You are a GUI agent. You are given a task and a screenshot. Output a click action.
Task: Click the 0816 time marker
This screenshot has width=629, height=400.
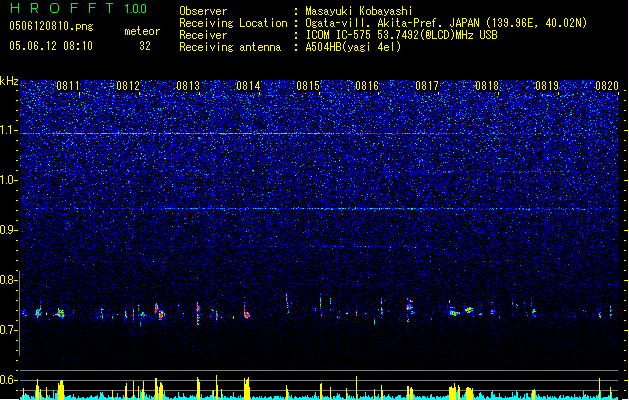pyautogui.click(x=367, y=86)
